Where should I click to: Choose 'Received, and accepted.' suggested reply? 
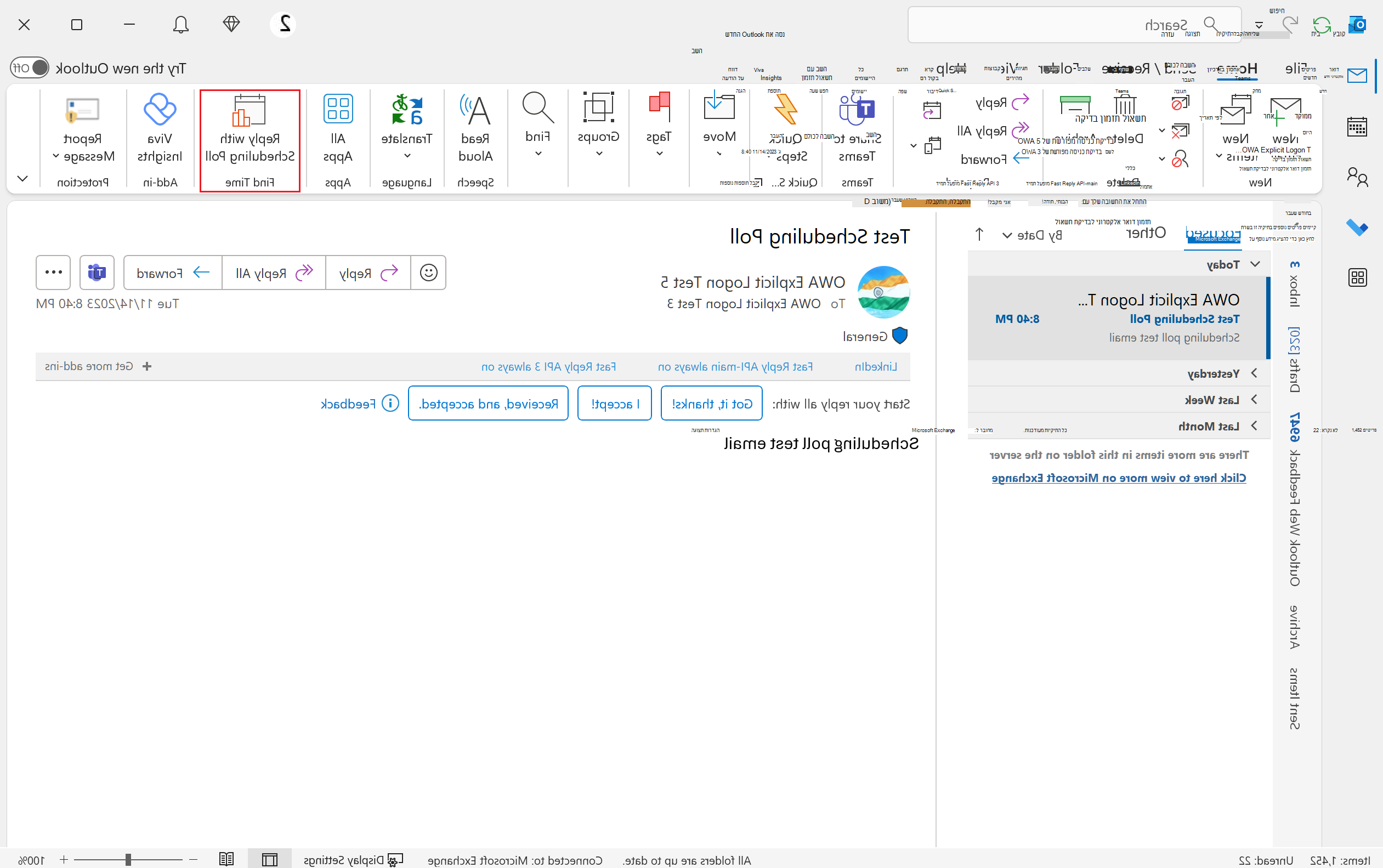tap(489, 404)
